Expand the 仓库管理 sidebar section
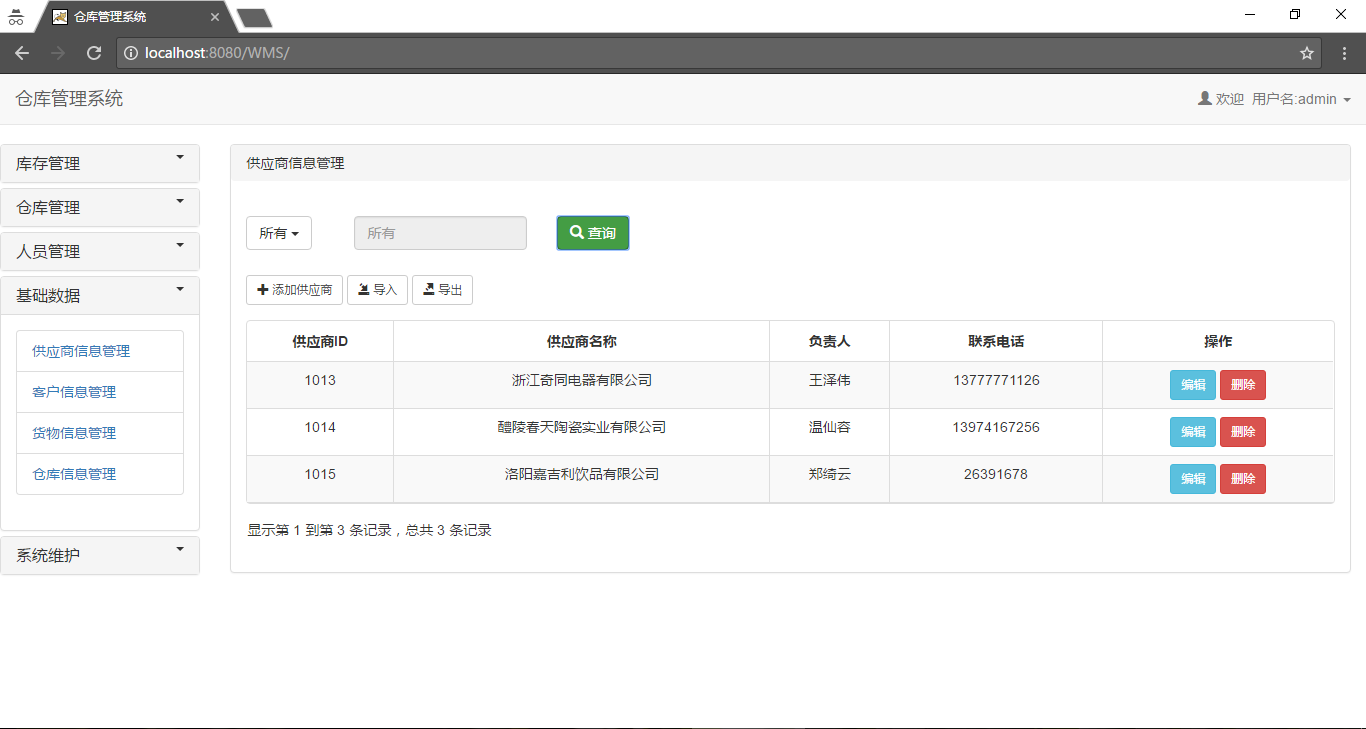 [100, 208]
